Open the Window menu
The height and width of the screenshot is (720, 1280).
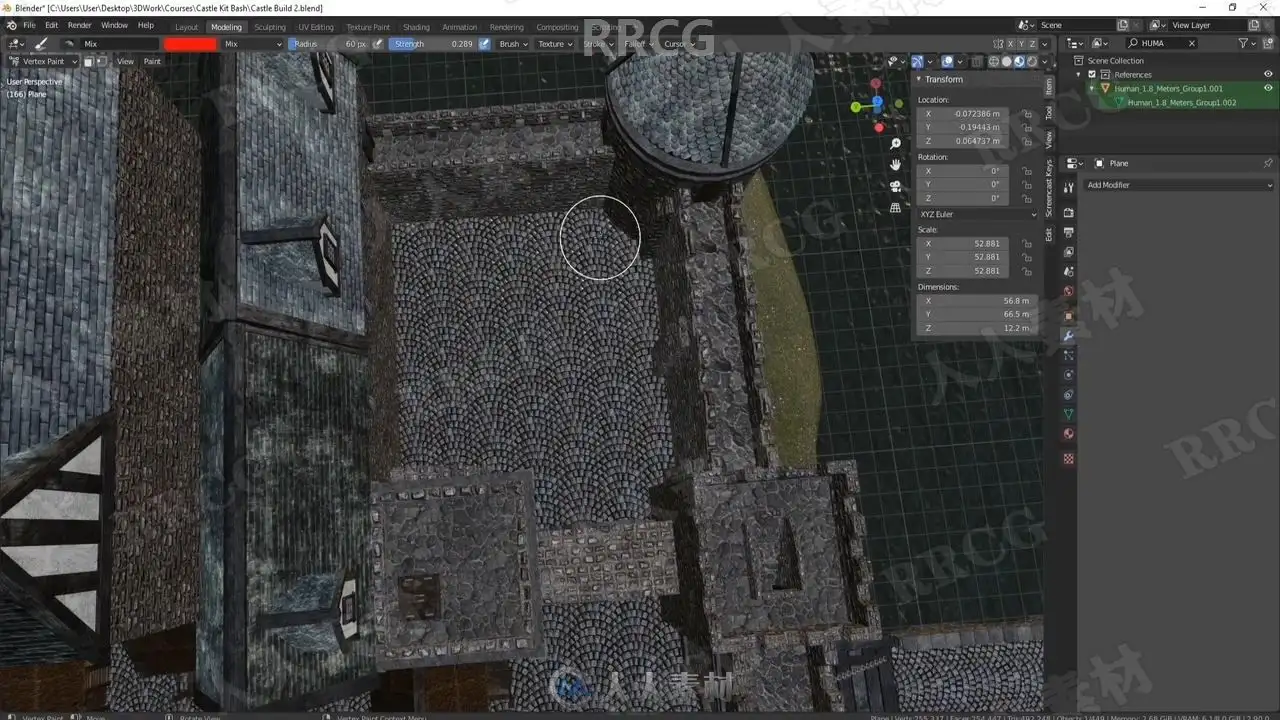coord(115,25)
